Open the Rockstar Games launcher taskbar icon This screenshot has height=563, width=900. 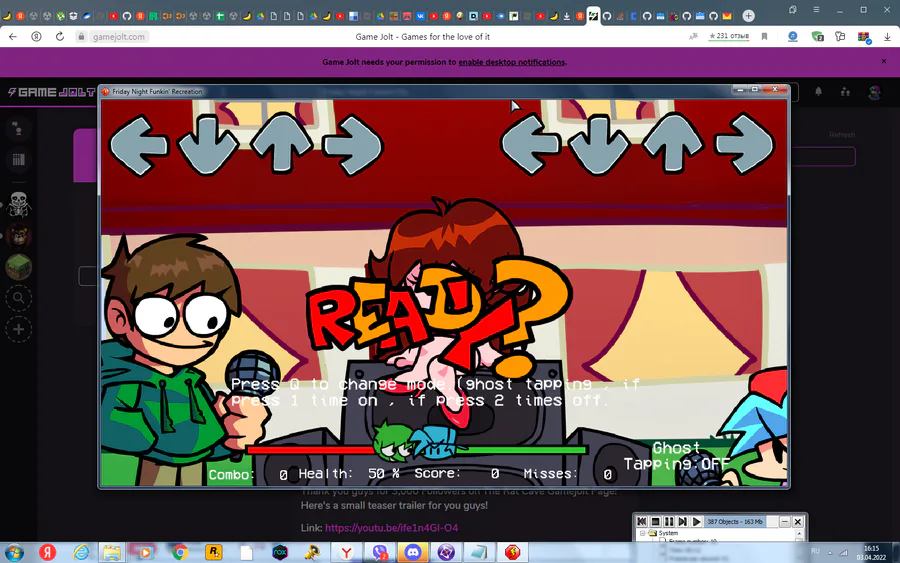214,553
